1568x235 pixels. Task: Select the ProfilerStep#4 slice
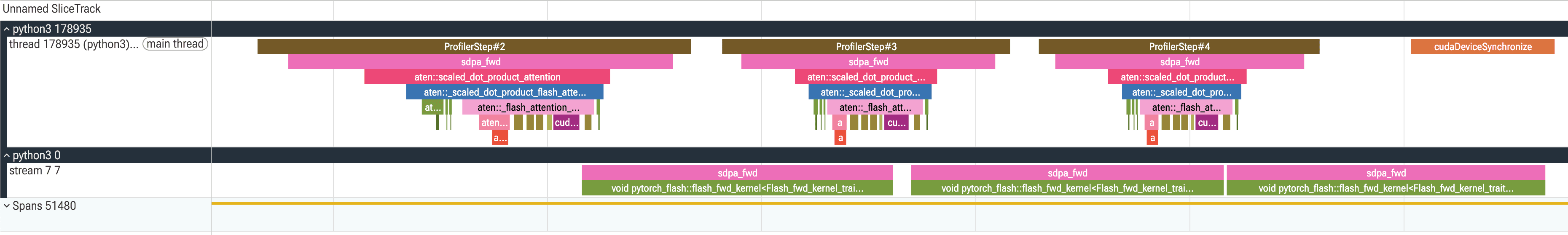click(x=1179, y=46)
